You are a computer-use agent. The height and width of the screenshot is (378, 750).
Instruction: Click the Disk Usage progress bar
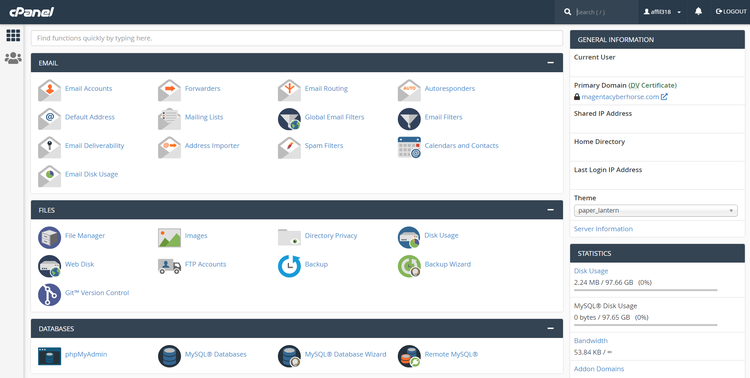645,290
